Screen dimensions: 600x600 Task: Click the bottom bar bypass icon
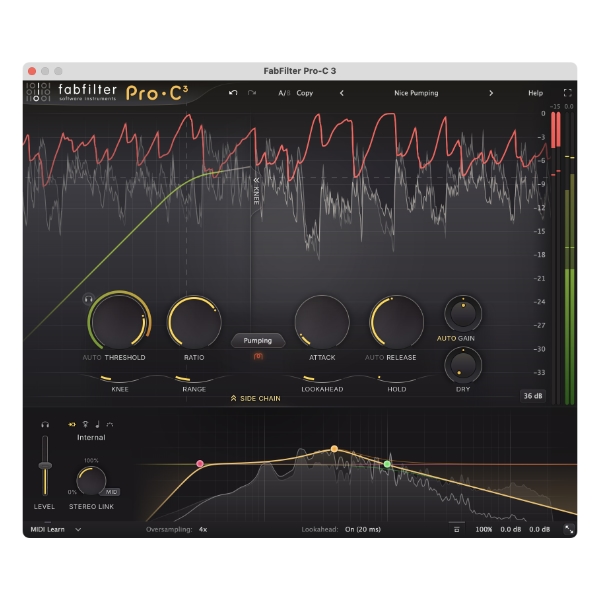pos(457,530)
